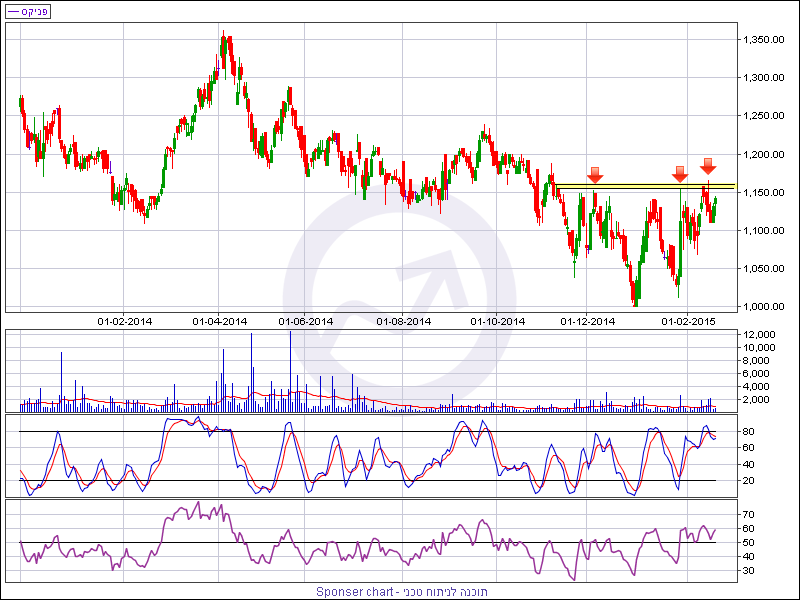Select the 01-02-2014 date label
Viewport: 800px width, 600px height.
[124, 321]
